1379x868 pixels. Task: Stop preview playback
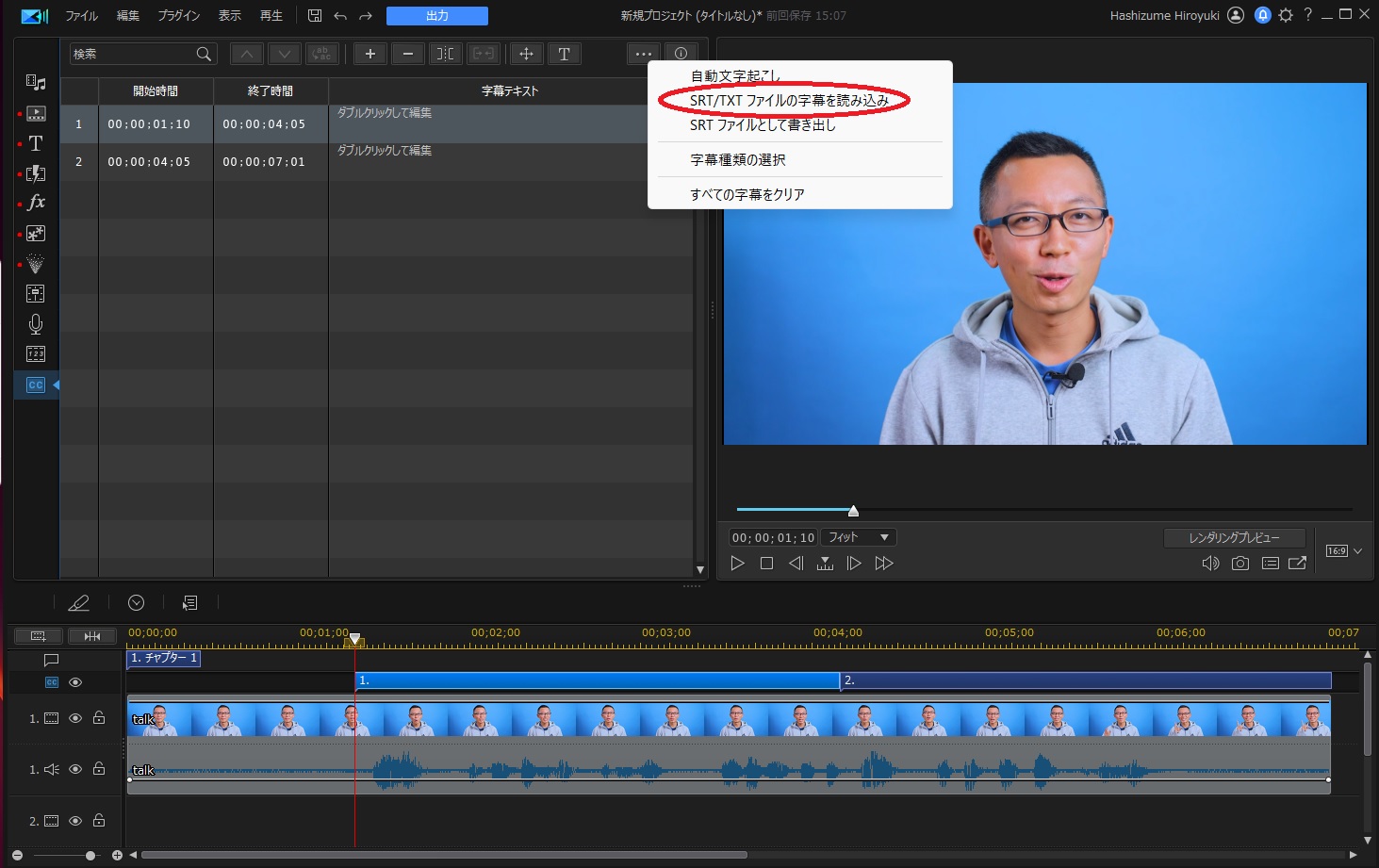tap(766, 564)
